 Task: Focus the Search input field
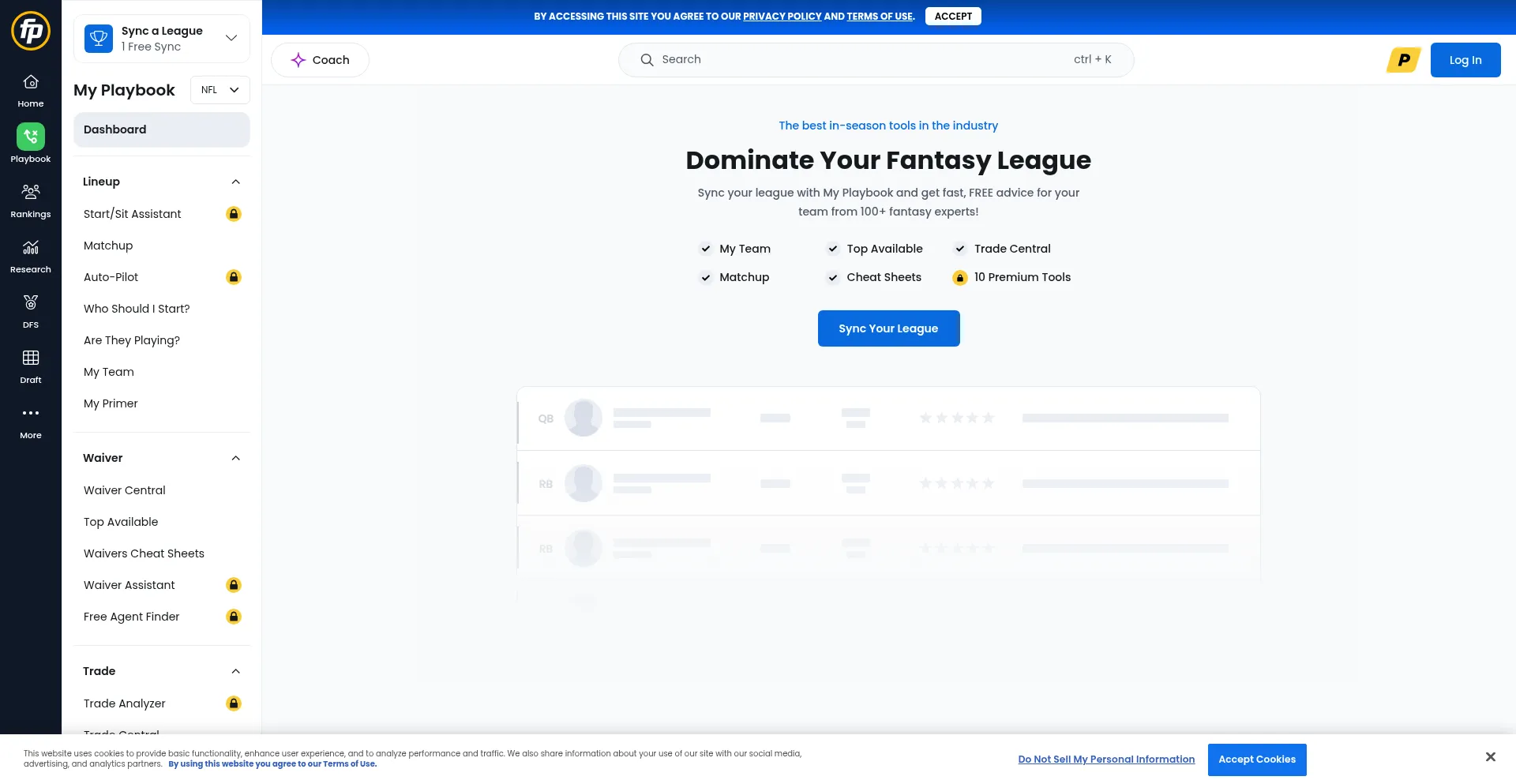click(x=876, y=60)
